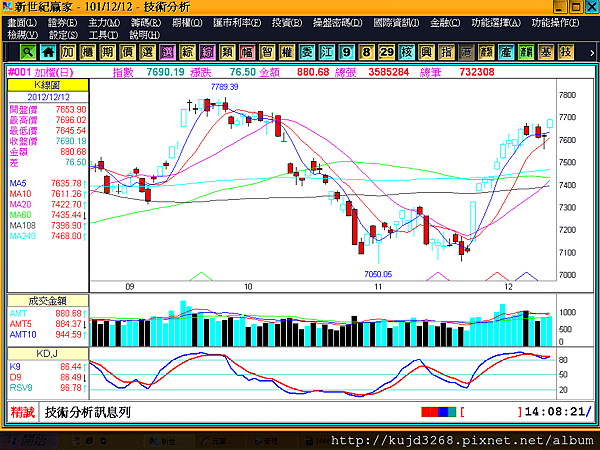Click the cyan 產 toolbar icon
600x450 pixels.
point(505,52)
